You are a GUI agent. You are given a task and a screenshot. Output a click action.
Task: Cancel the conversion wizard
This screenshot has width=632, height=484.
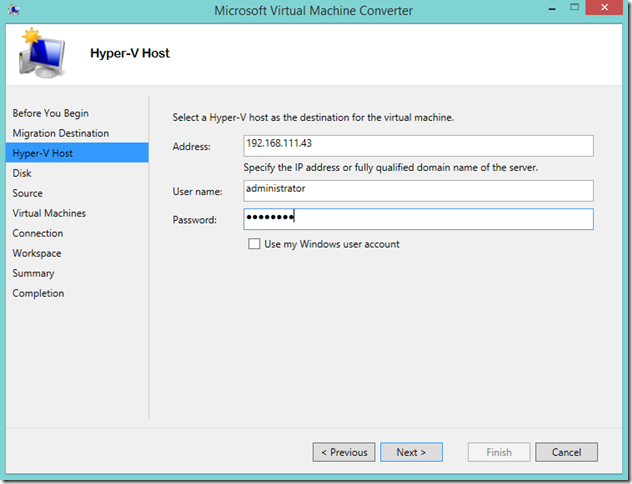coord(566,452)
